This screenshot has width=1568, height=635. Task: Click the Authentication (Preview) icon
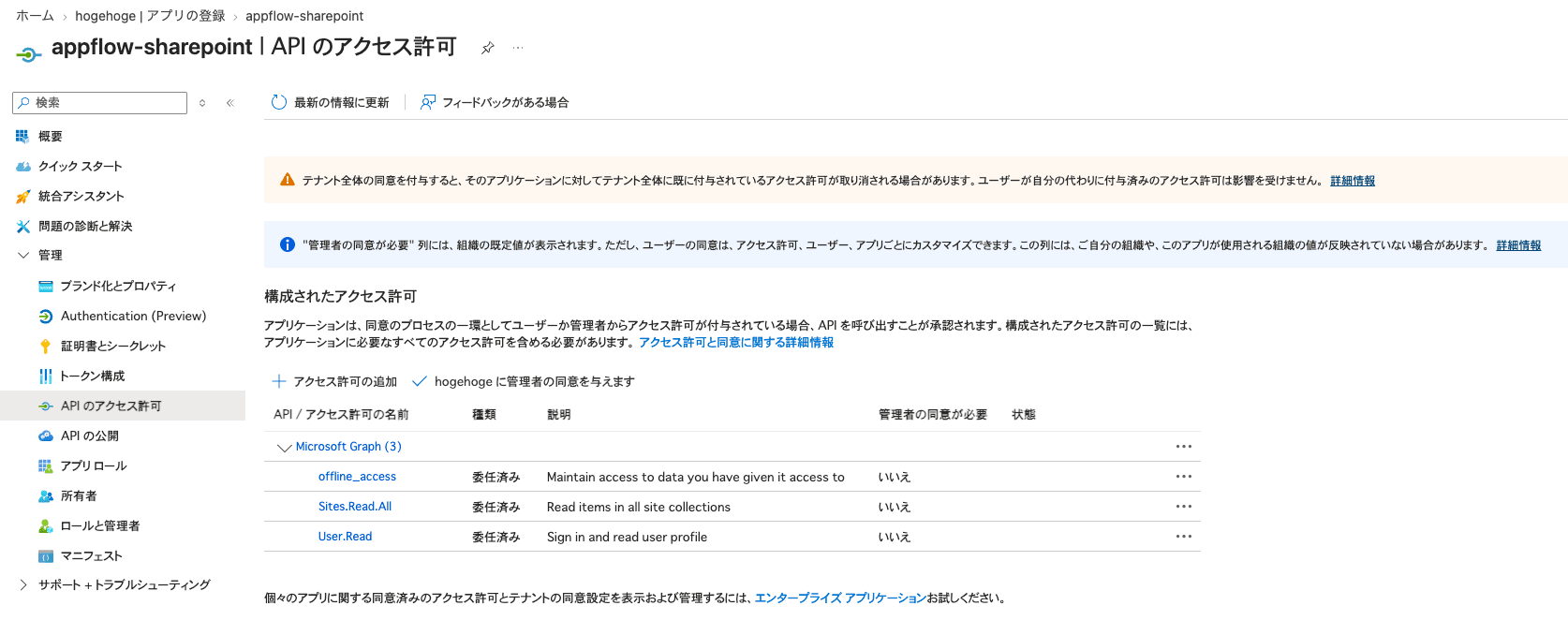tap(46, 316)
